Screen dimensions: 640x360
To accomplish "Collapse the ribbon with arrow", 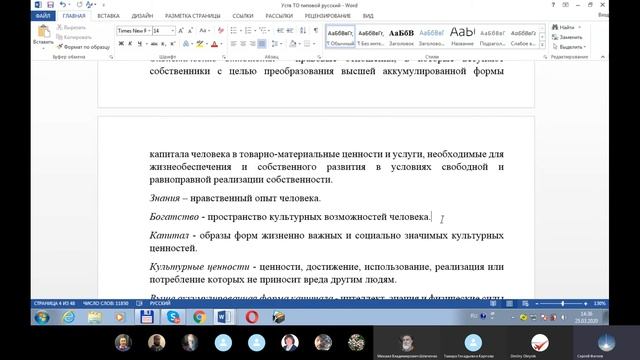I will point(602,57).
